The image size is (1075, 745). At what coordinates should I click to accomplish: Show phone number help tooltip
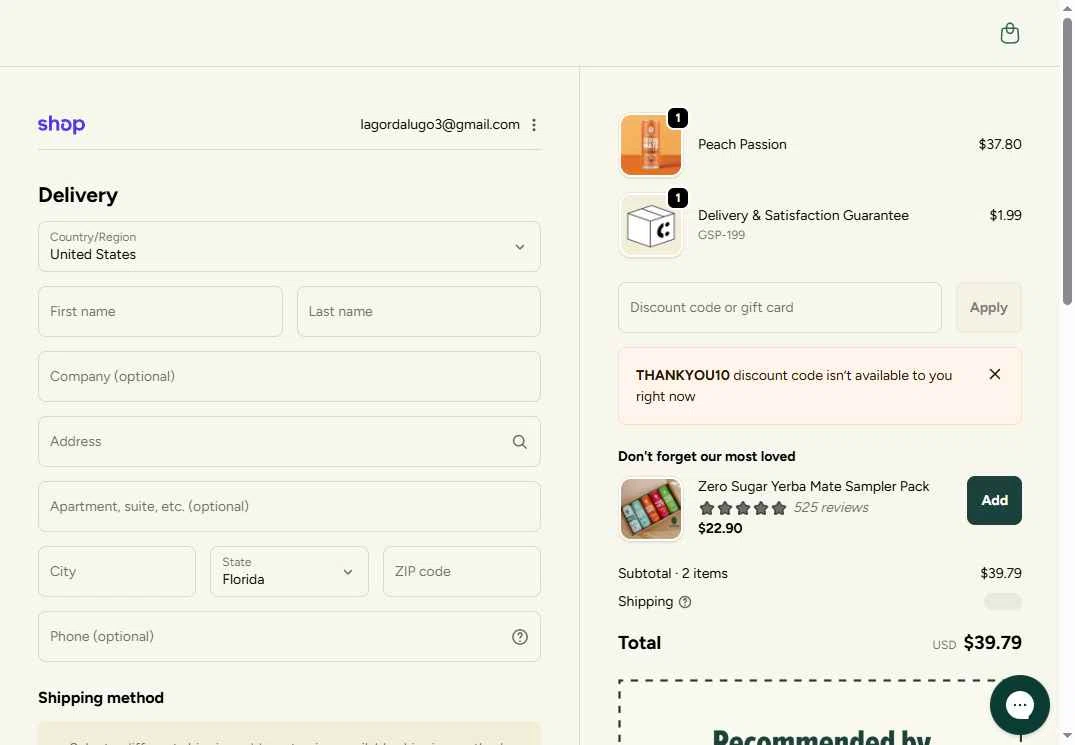(520, 637)
